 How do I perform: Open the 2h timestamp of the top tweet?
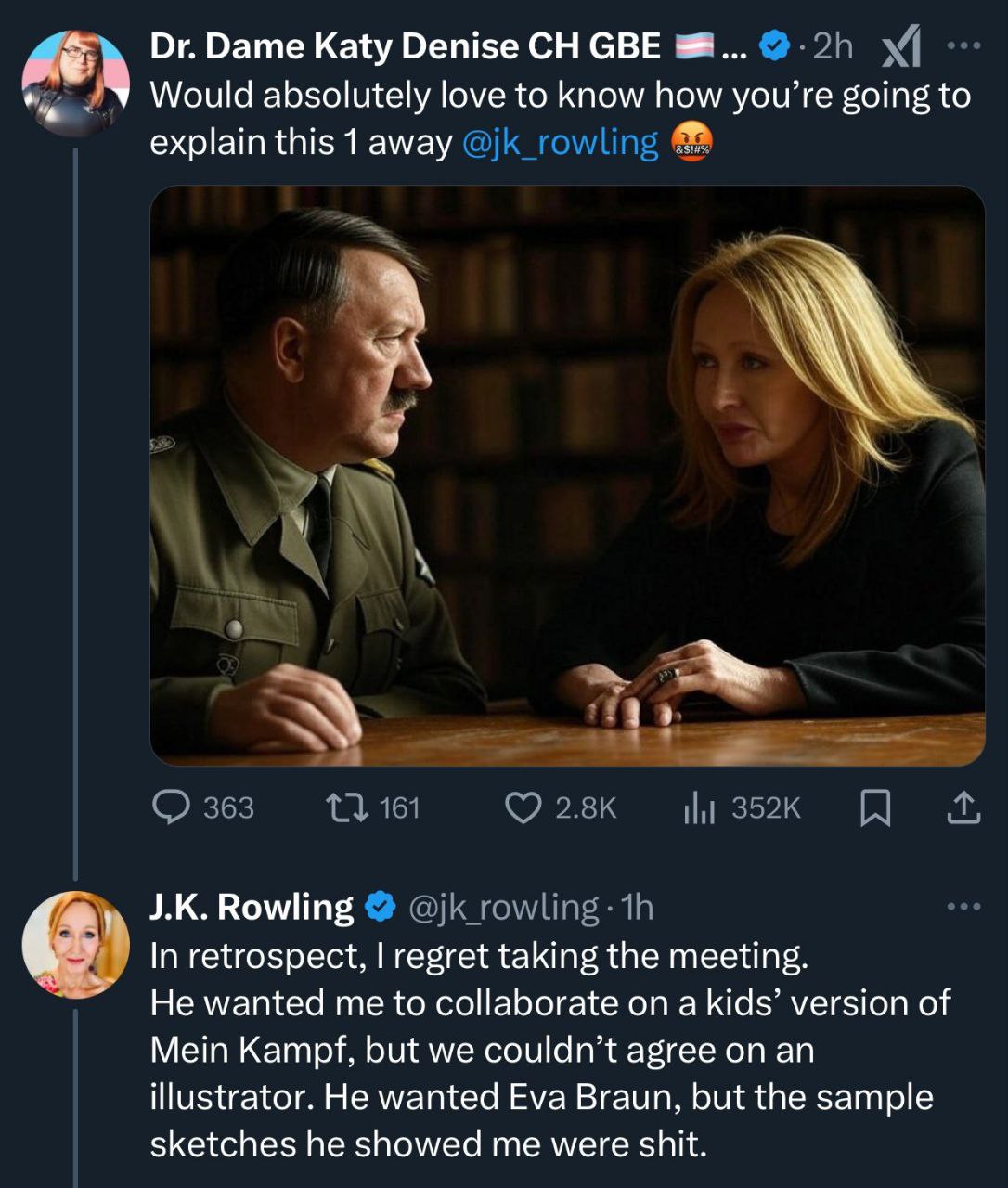click(x=833, y=46)
